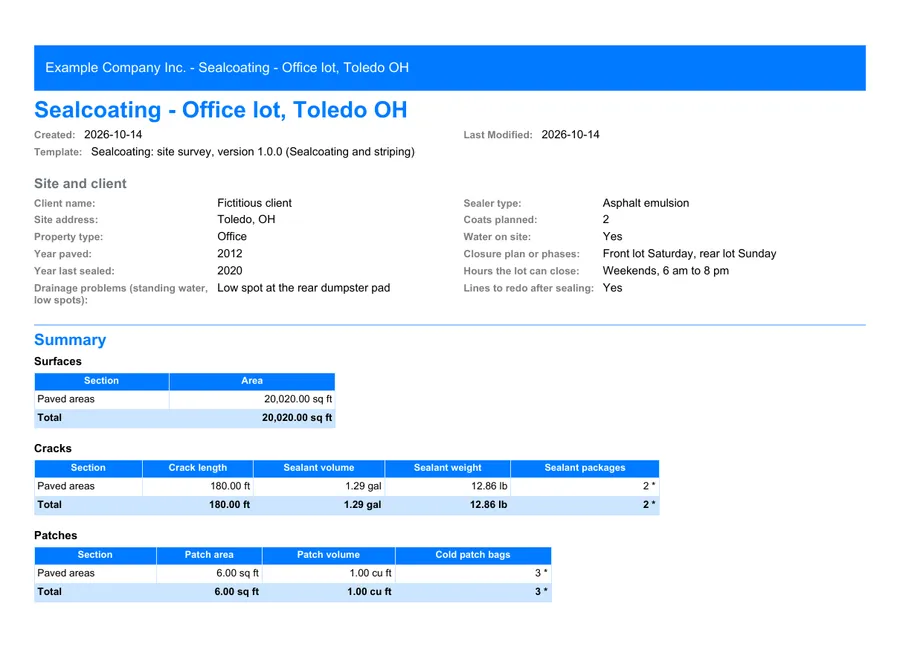The width and height of the screenshot is (900, 647).
Task: Click site address value 'Toledo, OH'
Action: pyautogui.click(x=246, y=219)
